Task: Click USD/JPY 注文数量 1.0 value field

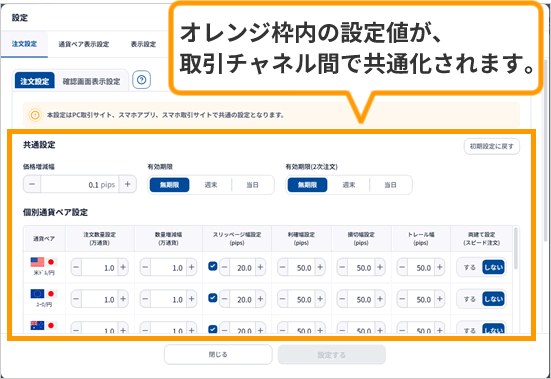Action: (100, 267)
